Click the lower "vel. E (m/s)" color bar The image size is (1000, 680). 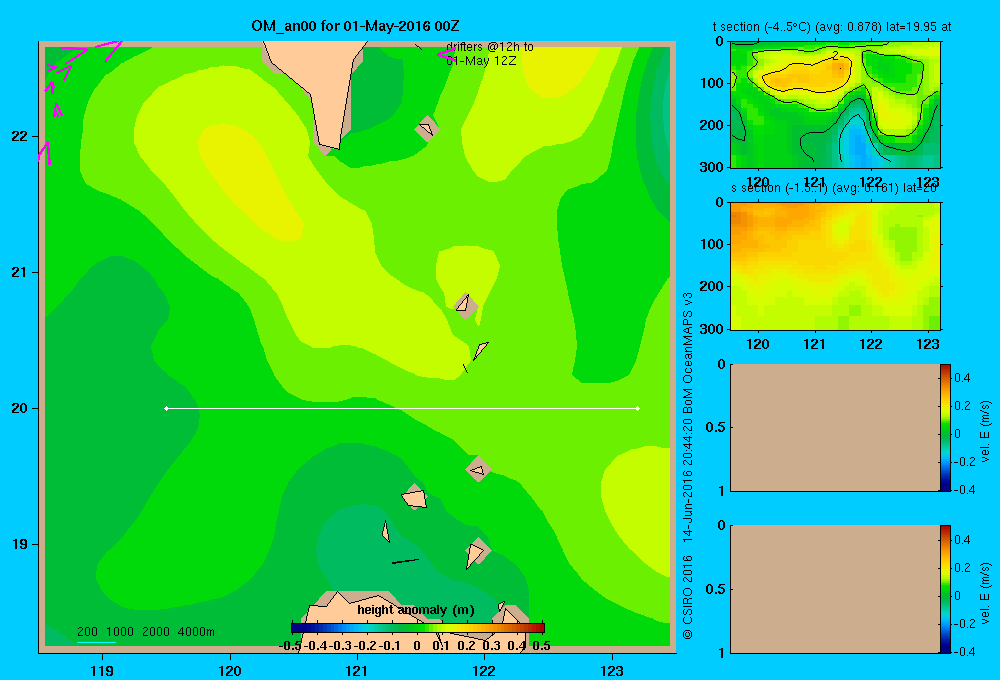click(x=945, y=589)
